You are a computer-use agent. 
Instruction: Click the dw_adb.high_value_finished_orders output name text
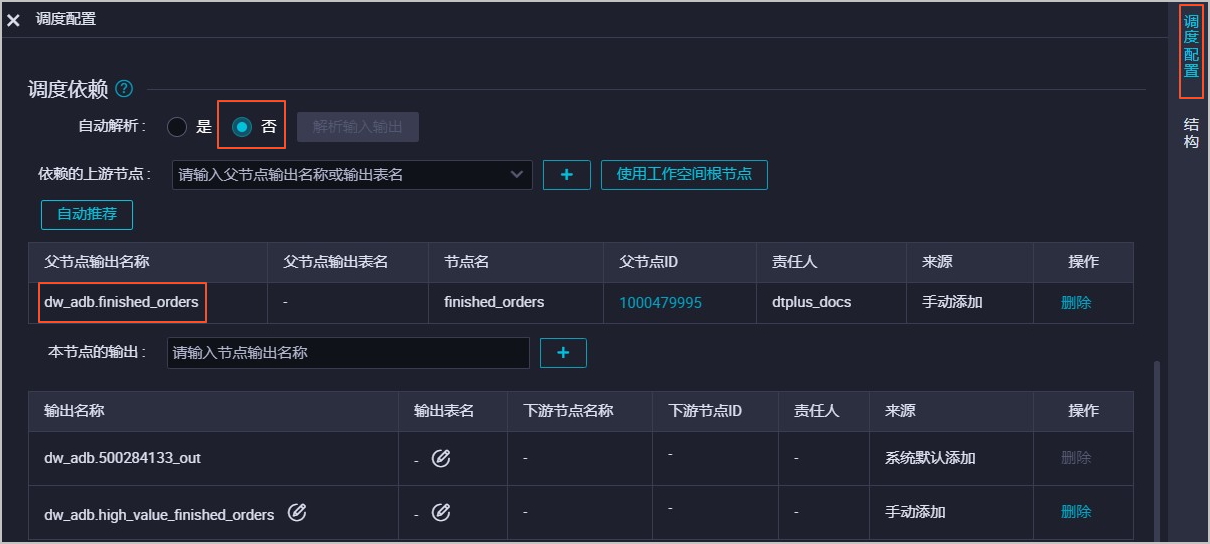159,515
